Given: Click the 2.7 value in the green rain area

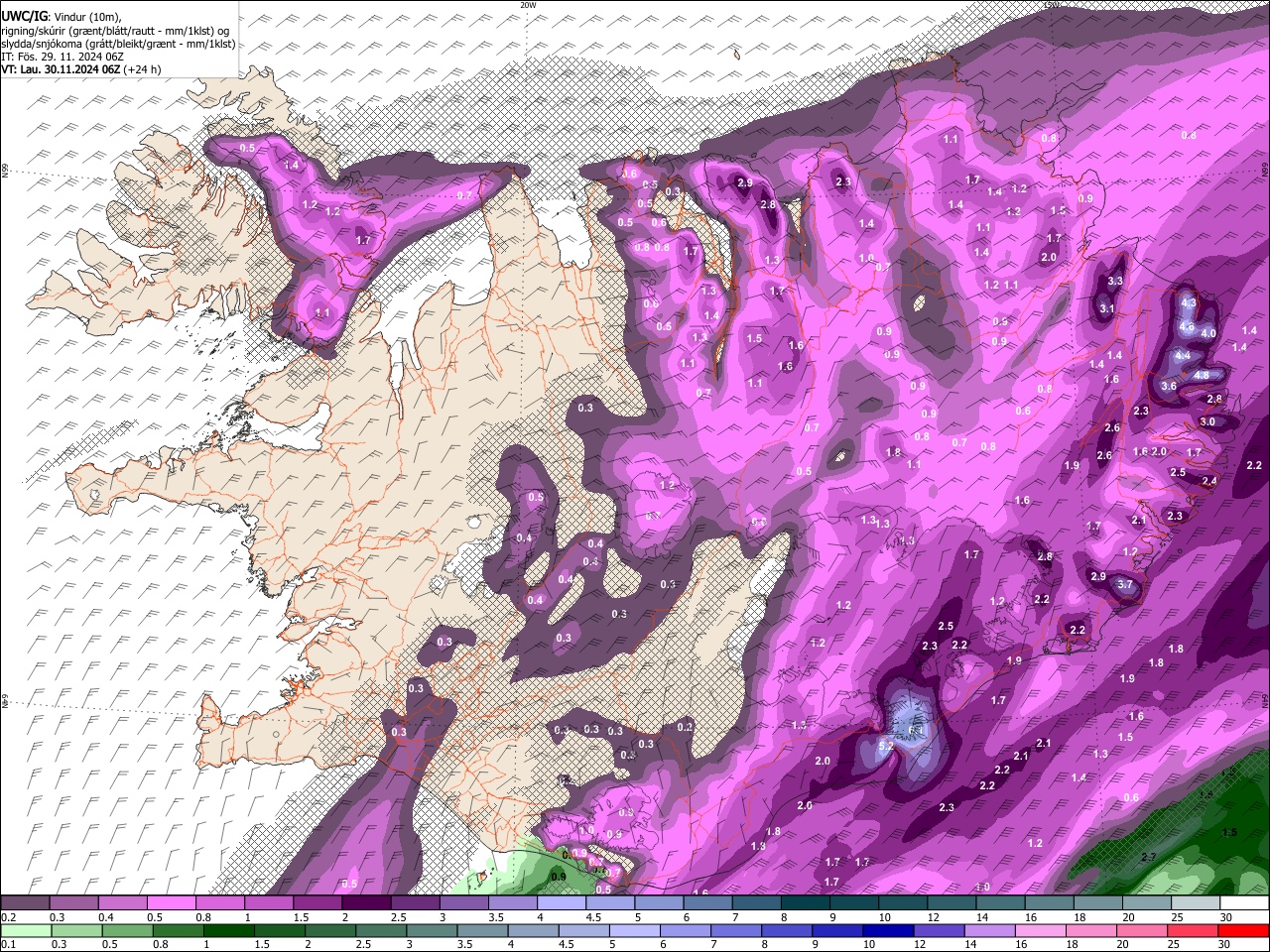Looking at the screenshot, I should 1149,857.
